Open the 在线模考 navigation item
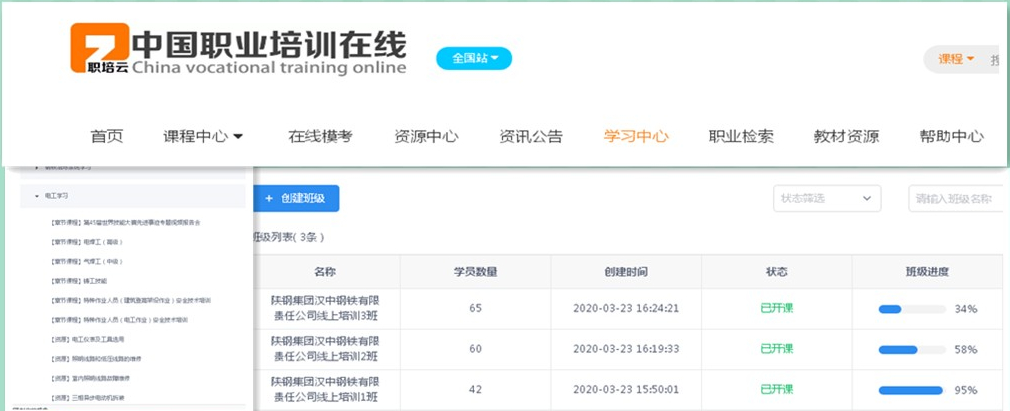This screenshot has width=1010, height=411. coord(320,137)
